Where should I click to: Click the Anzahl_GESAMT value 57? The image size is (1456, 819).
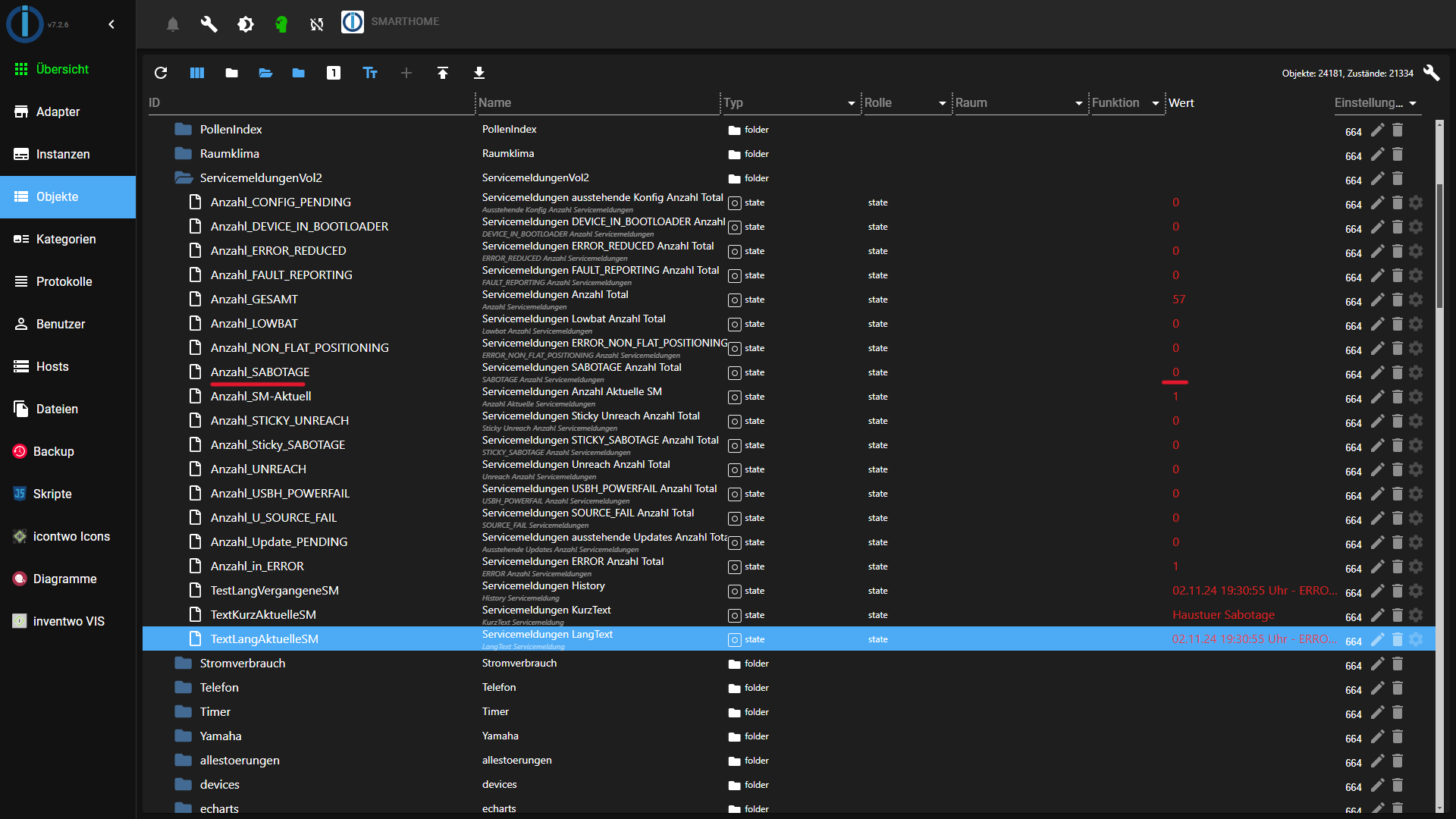click(x=1178, y=300)
